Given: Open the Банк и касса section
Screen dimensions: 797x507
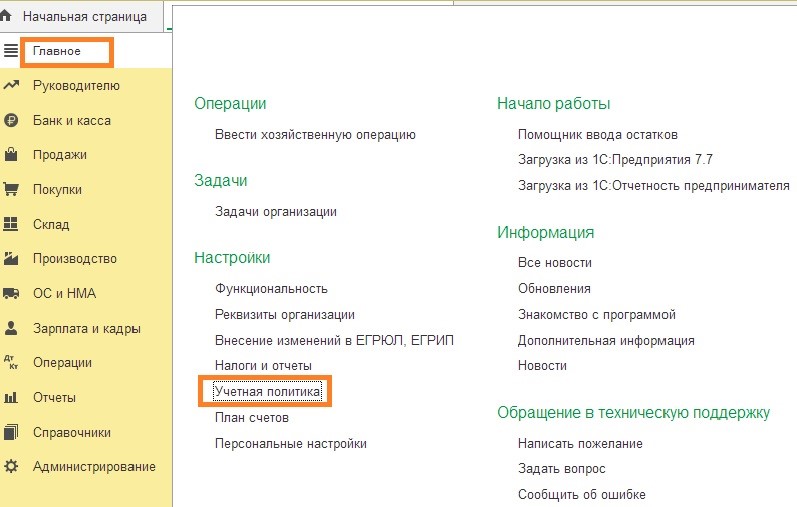Looking at the screenshot, I should [x=72, y=121].
